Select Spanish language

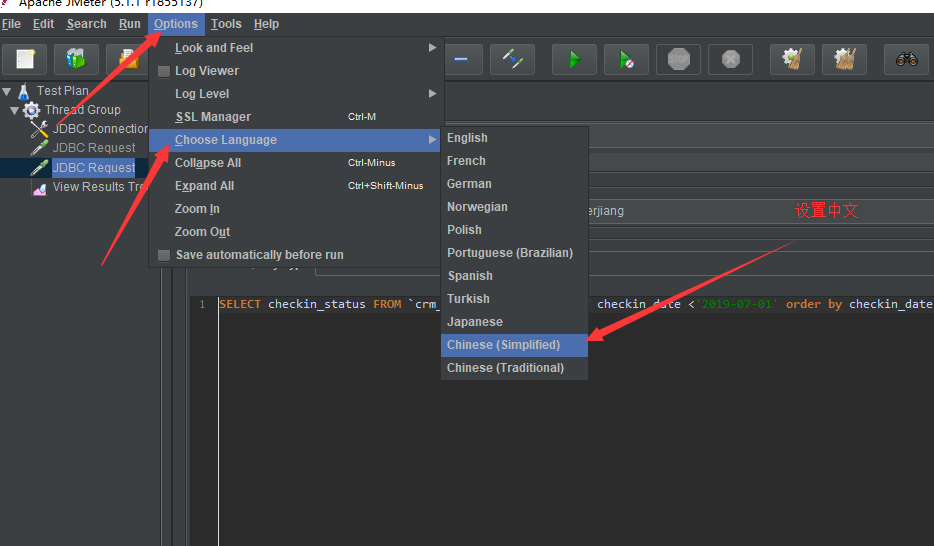tap(514, 276)
